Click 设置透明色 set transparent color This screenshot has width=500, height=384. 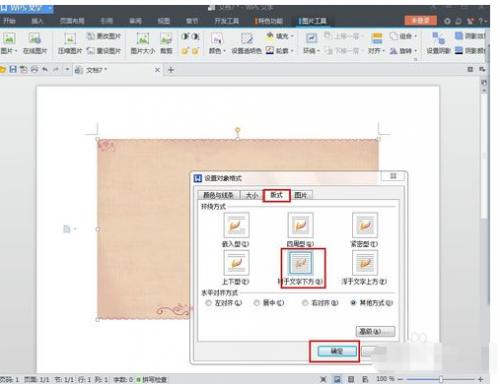(247, 43)
